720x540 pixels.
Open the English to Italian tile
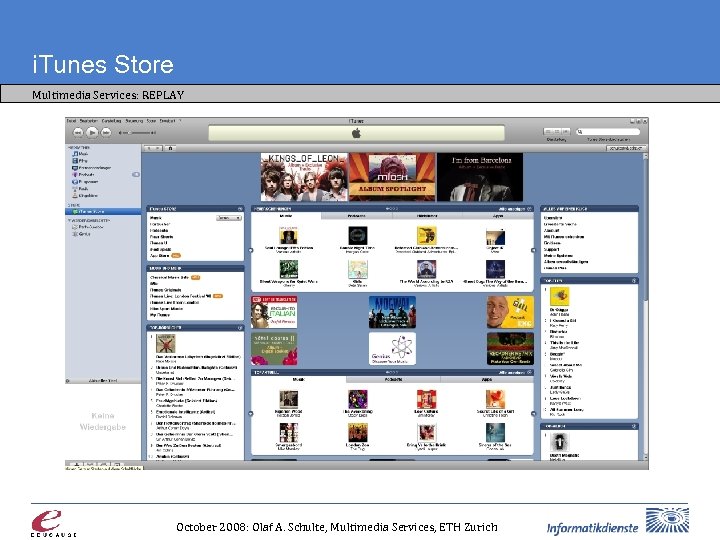274,312
